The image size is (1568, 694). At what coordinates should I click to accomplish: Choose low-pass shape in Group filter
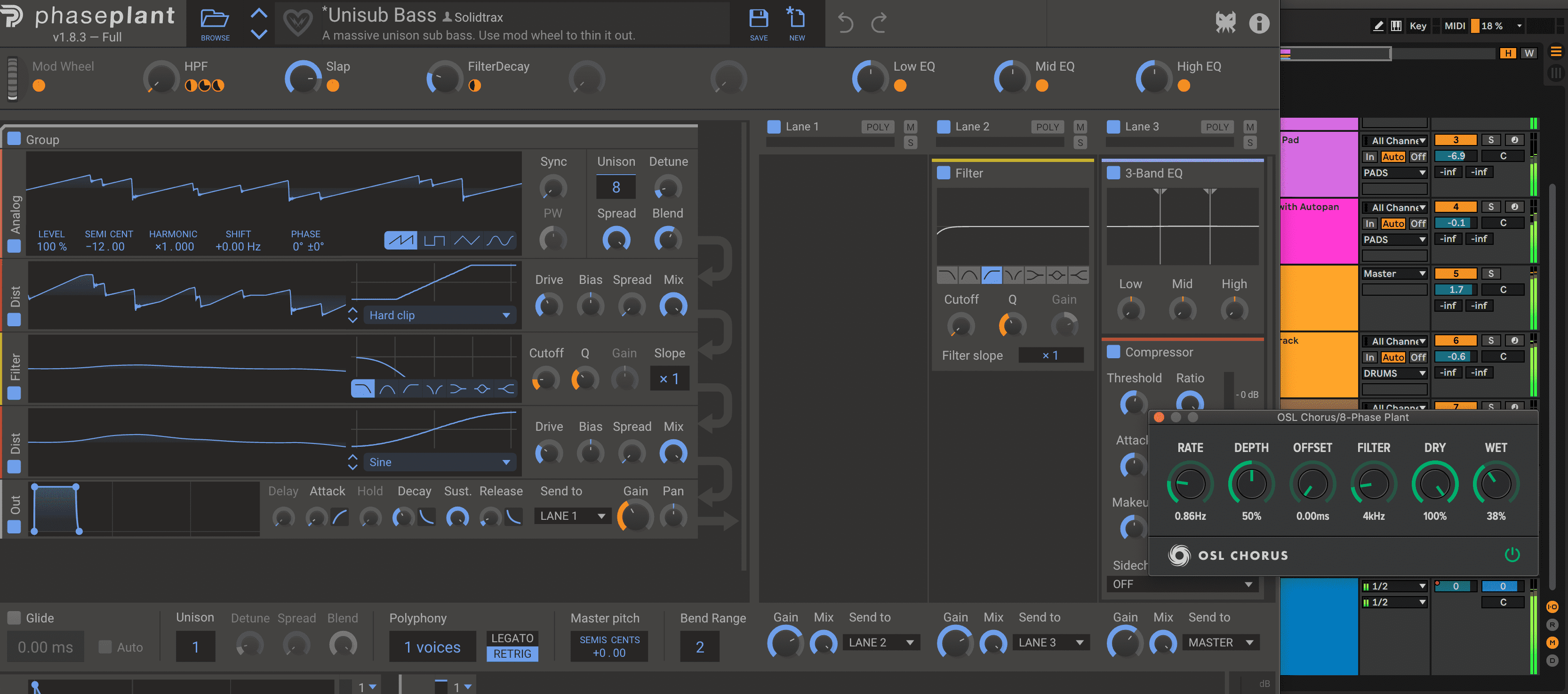click(x=363, y=388)
